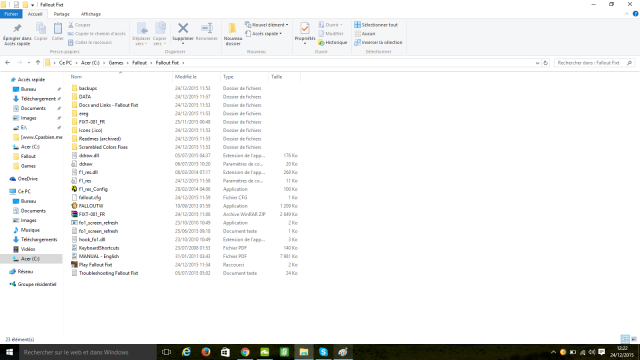The image size is (640, 360).
Task: Switch to the Affichage tab
Action: coord(91,14)
